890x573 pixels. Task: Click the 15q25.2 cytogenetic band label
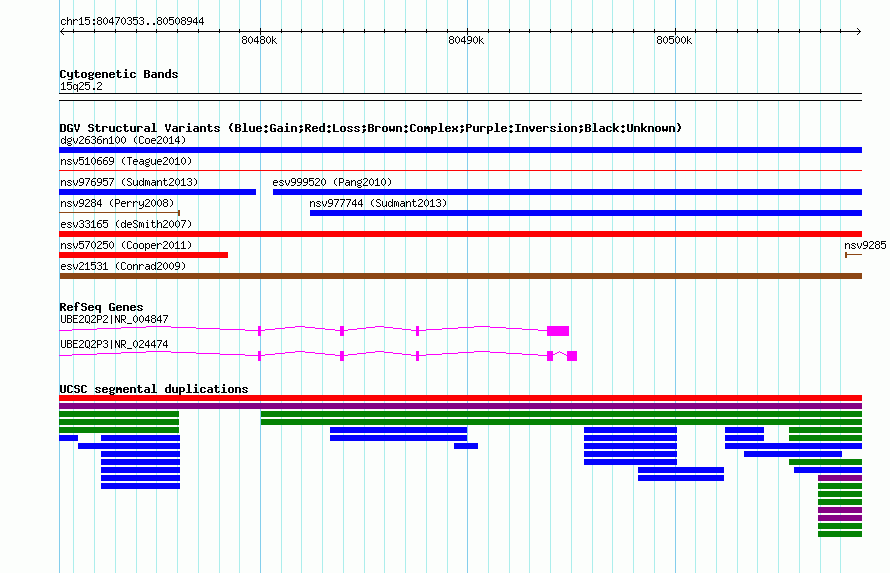(x=81, y=86)
